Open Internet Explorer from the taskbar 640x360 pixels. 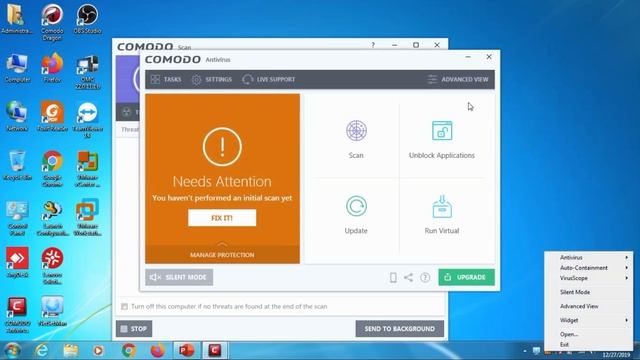tap(42, 351)
